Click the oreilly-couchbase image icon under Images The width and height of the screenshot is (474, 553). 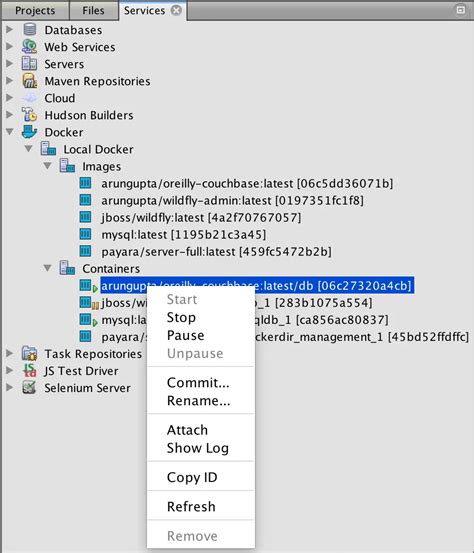click(85, 183)
